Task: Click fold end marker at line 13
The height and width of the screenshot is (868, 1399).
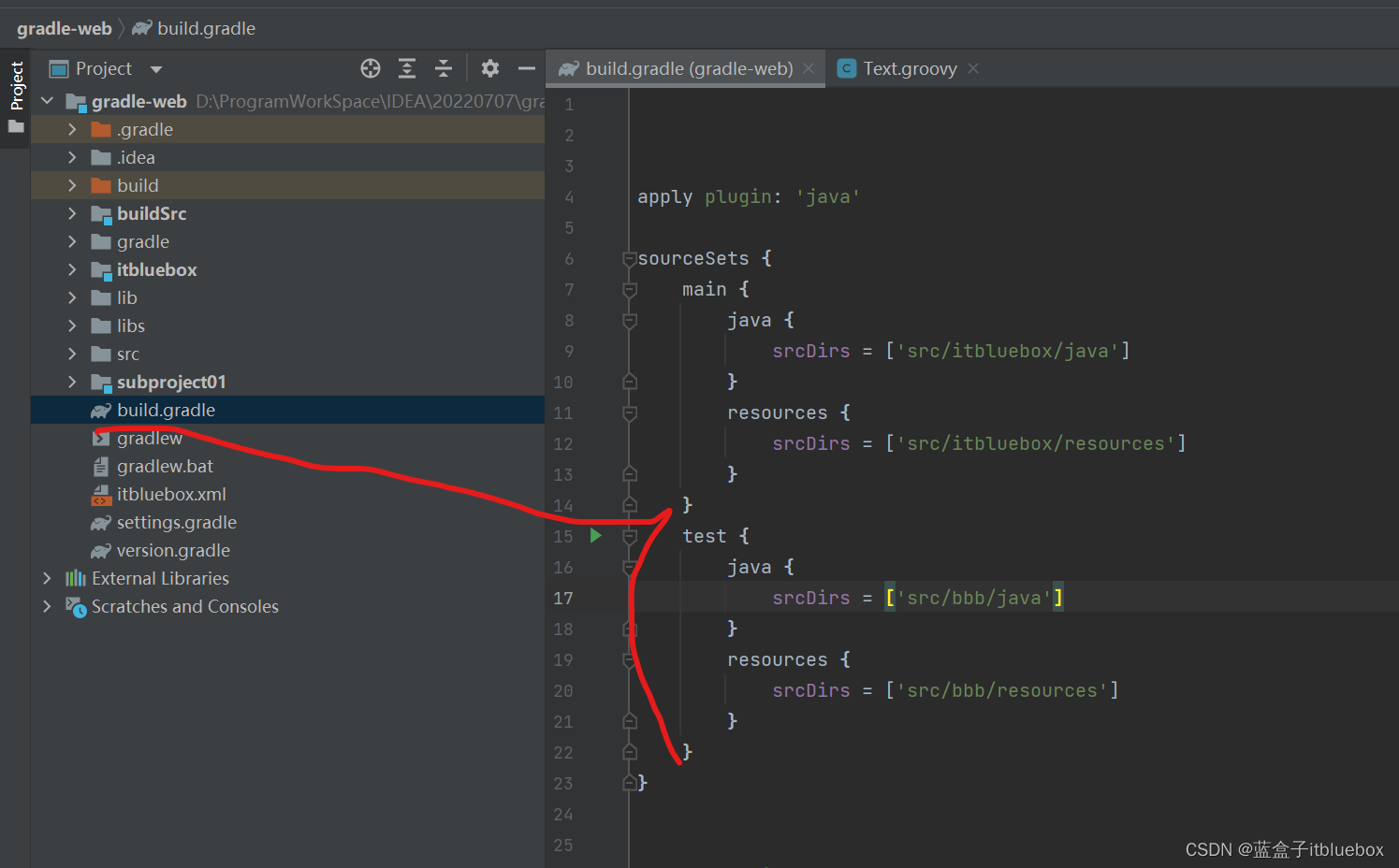Action: pyautogui.click(x=630, y=474)
